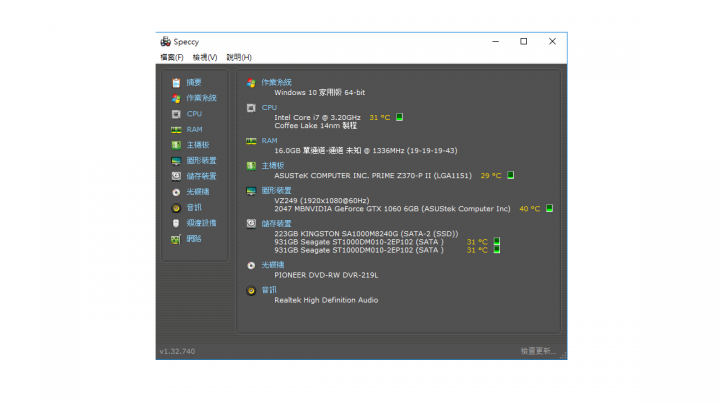This screenshot has width=720, height=405.
Task: Open RAM section in sidebar
Action: (194, 129)
